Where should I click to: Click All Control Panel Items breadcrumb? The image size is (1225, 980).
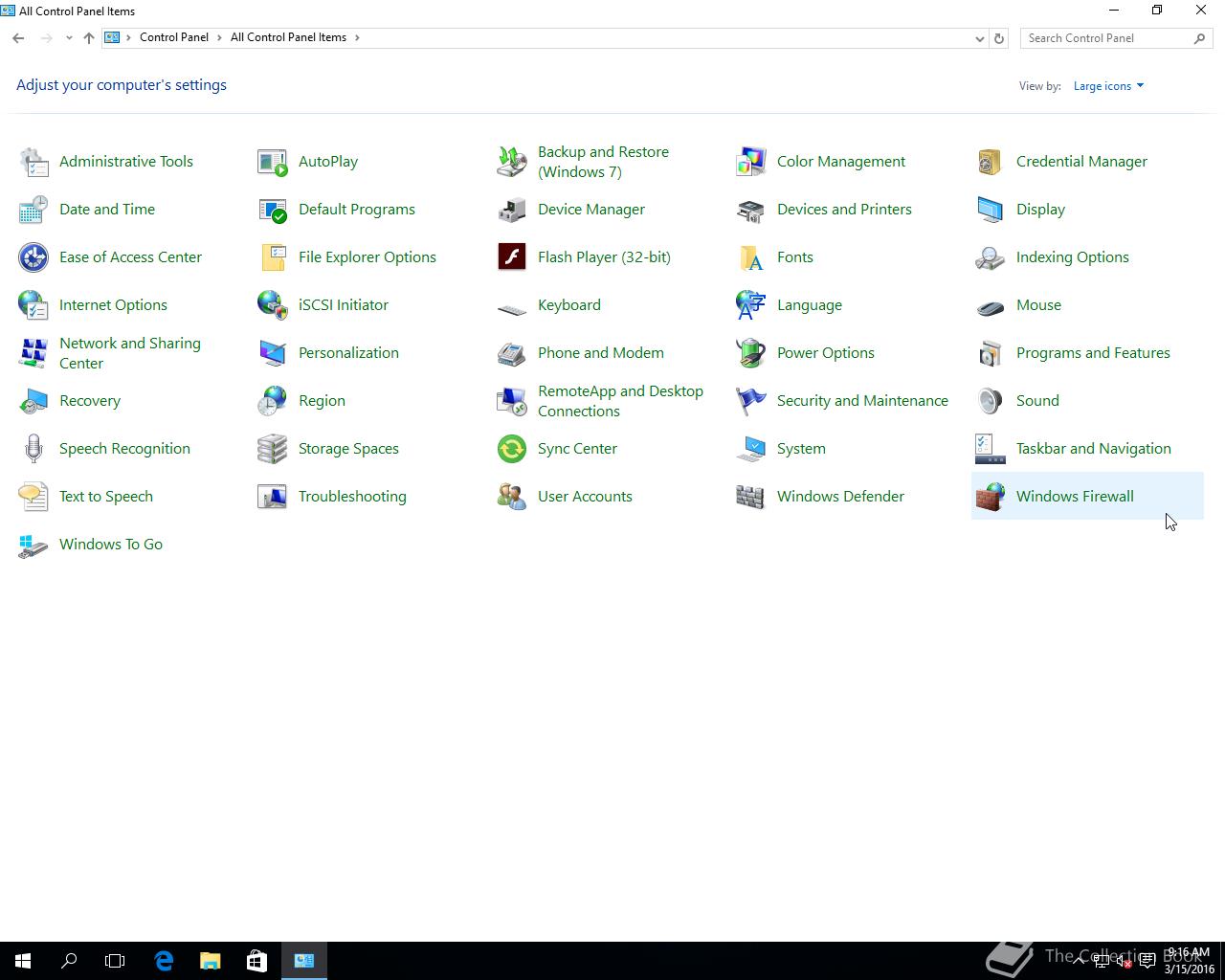288,37
